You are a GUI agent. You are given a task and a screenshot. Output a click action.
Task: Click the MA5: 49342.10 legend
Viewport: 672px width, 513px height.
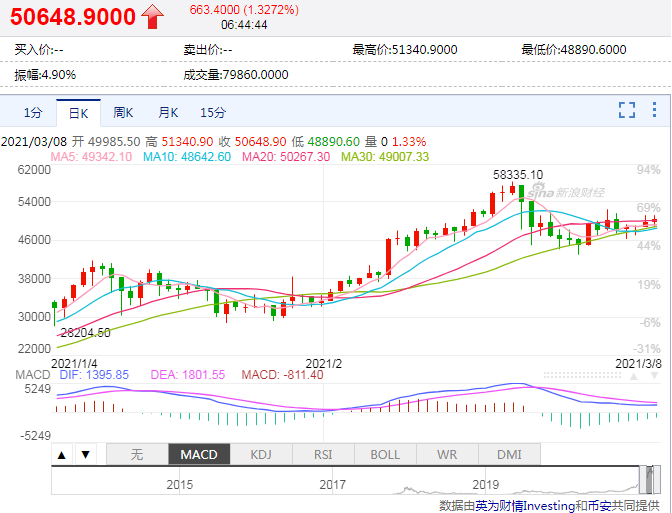click(91, 157)
